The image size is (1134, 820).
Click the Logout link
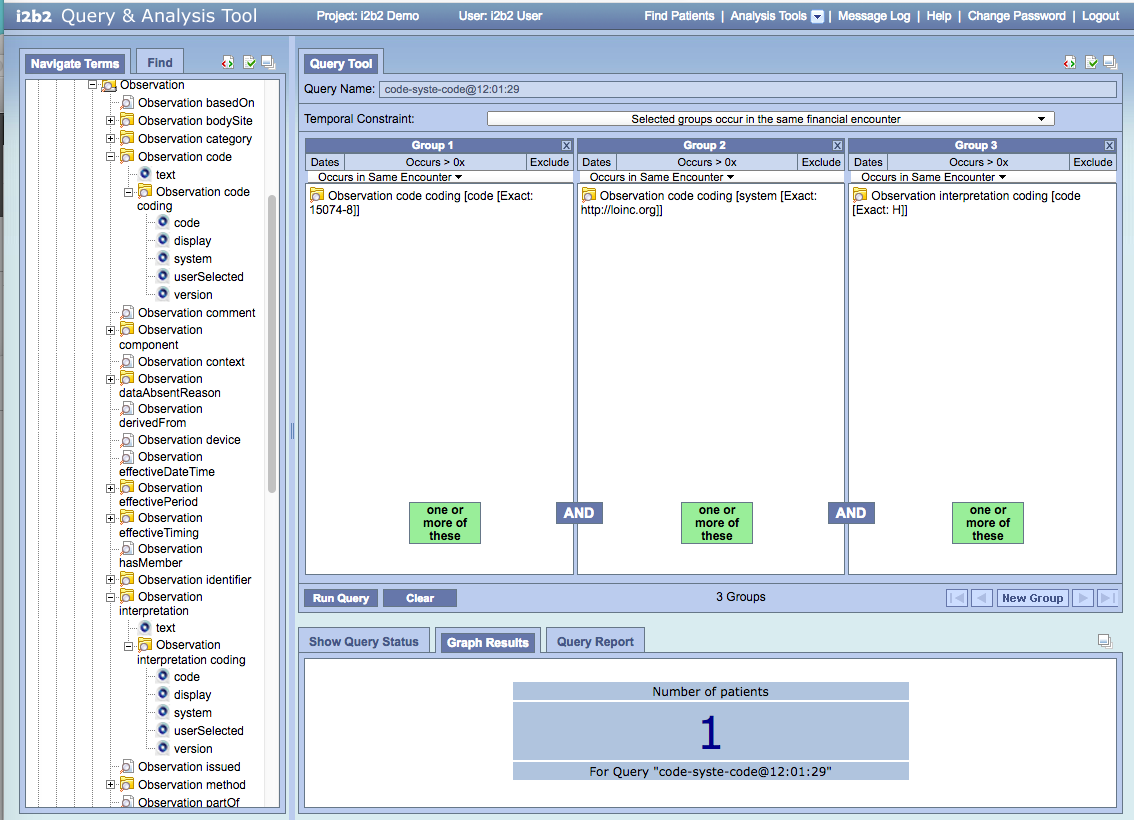(x=1100, y=16)
